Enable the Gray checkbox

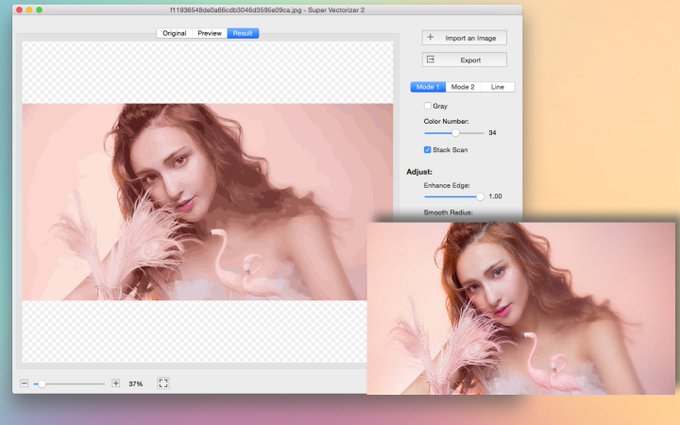427,106
